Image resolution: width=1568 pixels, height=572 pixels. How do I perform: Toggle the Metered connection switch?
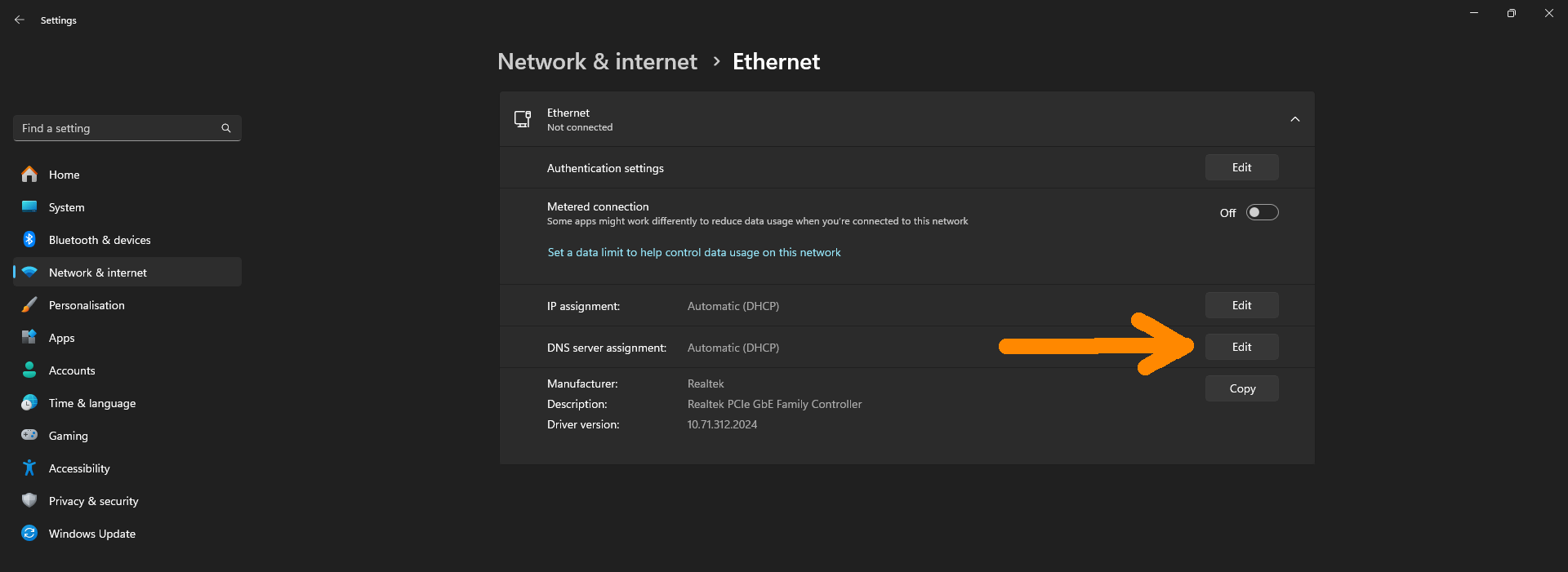pyautogui.click(x=1262, y=213)
